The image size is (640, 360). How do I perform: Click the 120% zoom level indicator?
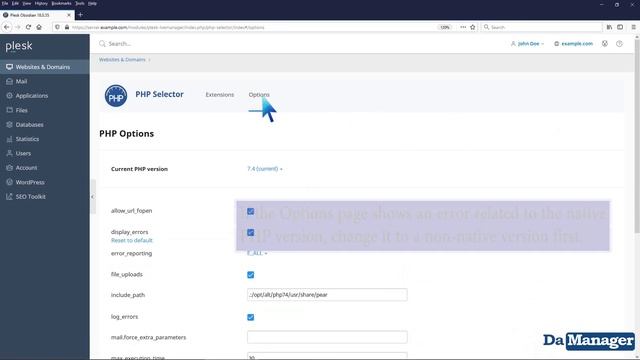[x=445, y=27]
